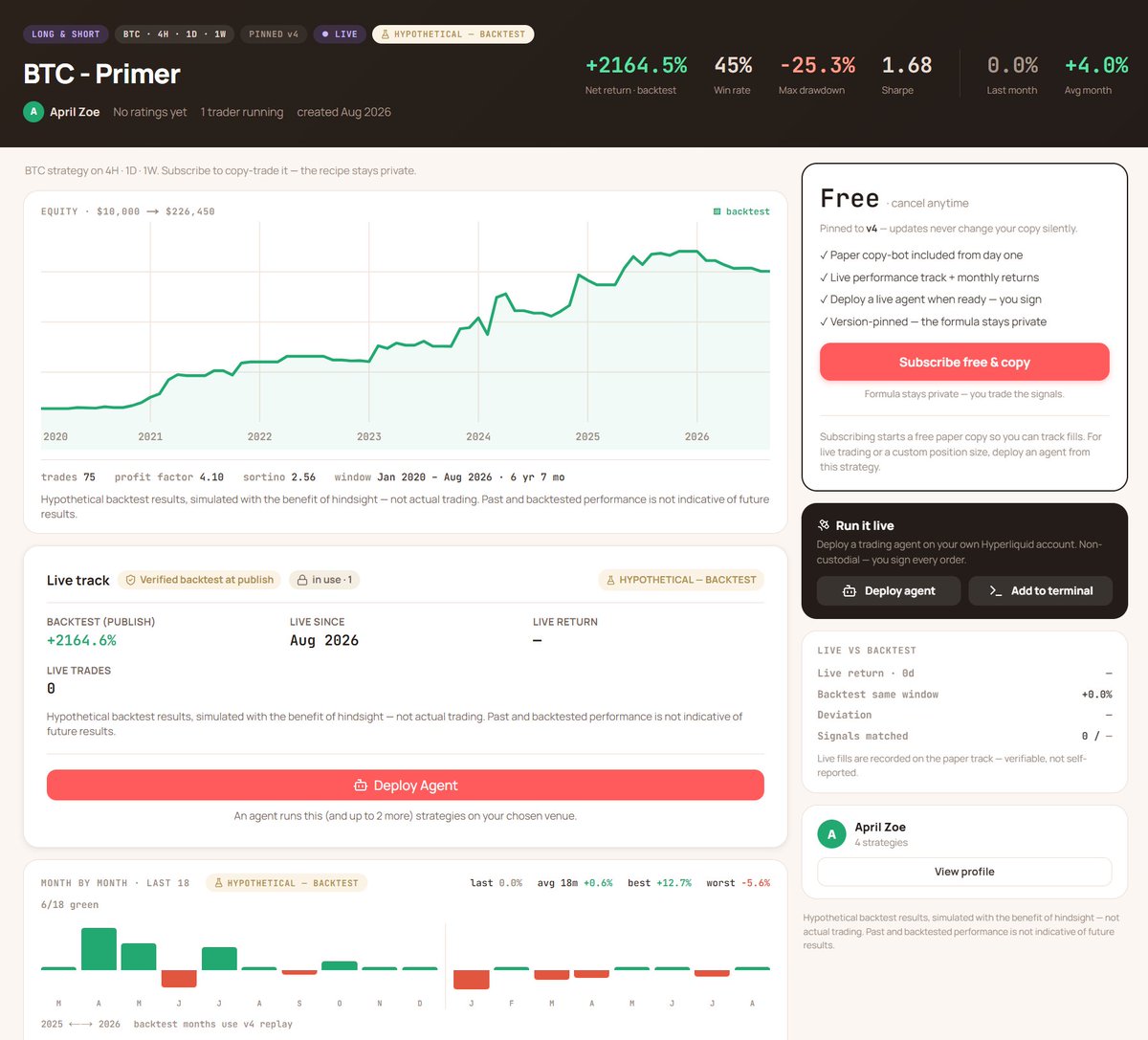
Task: Click the +2164.5% net return value
Action: pos(636,65)
